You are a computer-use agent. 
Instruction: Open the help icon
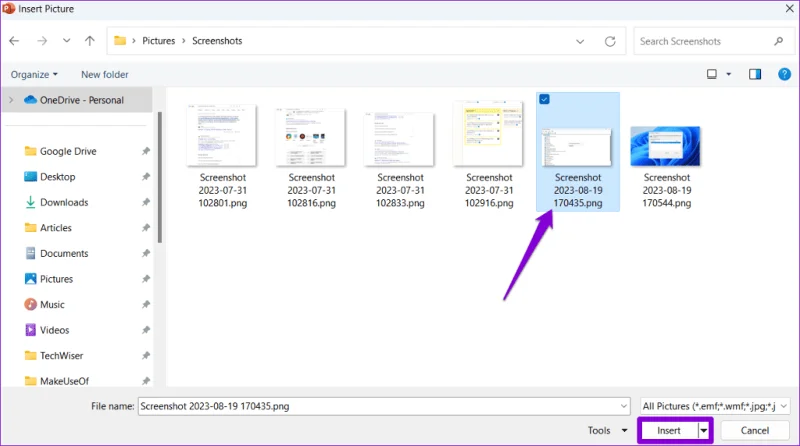[x=785, y=75]
